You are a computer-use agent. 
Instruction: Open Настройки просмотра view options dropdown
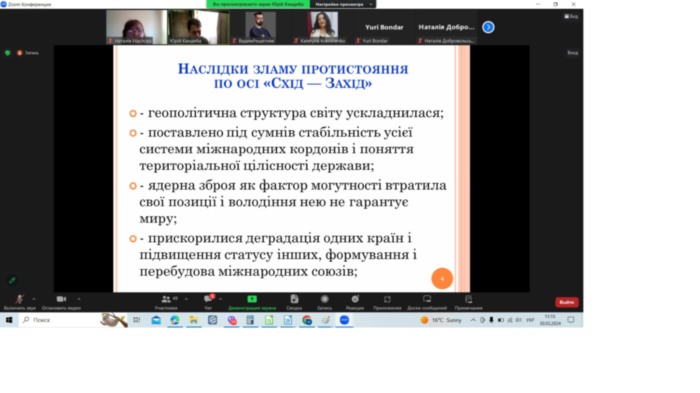click(343, 4)
